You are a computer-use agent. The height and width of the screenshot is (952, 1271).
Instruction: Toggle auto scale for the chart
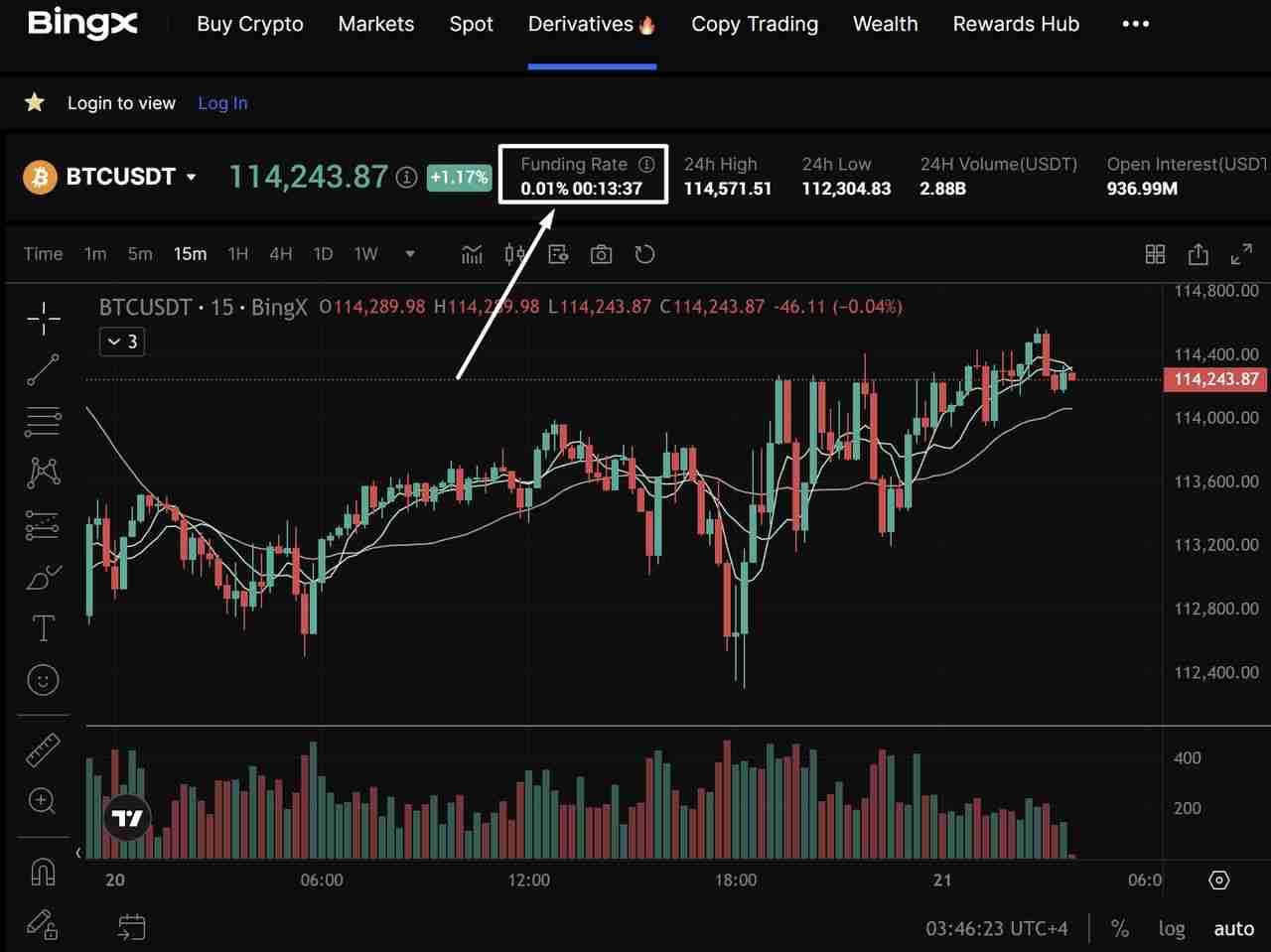point(1233,928)
